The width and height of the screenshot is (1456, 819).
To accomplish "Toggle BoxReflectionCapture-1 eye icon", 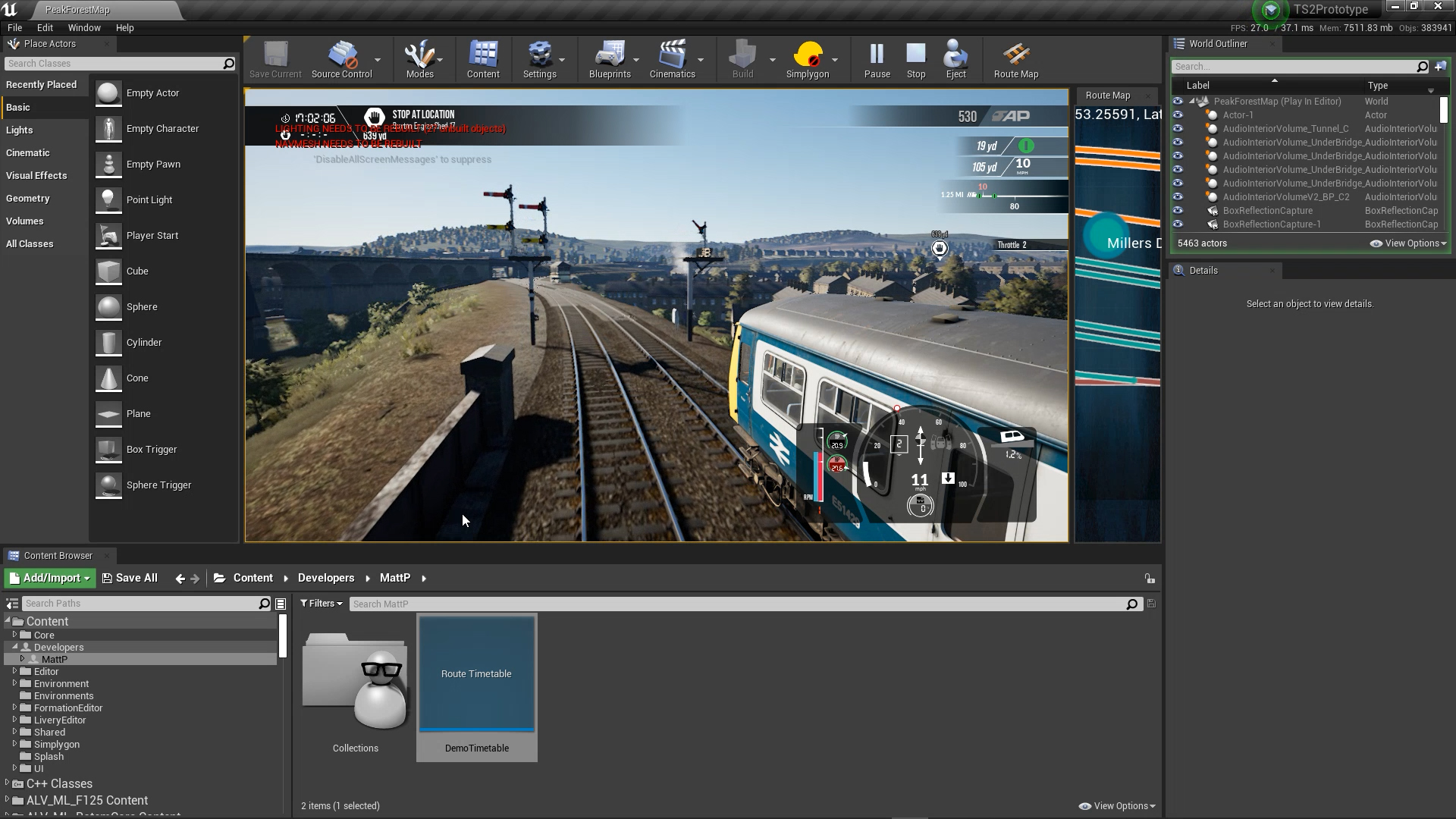I will tap(1178, 224).
